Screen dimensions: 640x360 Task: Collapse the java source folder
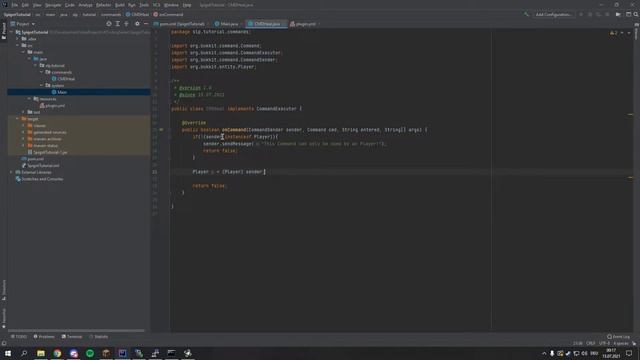[x=30, y=59]
